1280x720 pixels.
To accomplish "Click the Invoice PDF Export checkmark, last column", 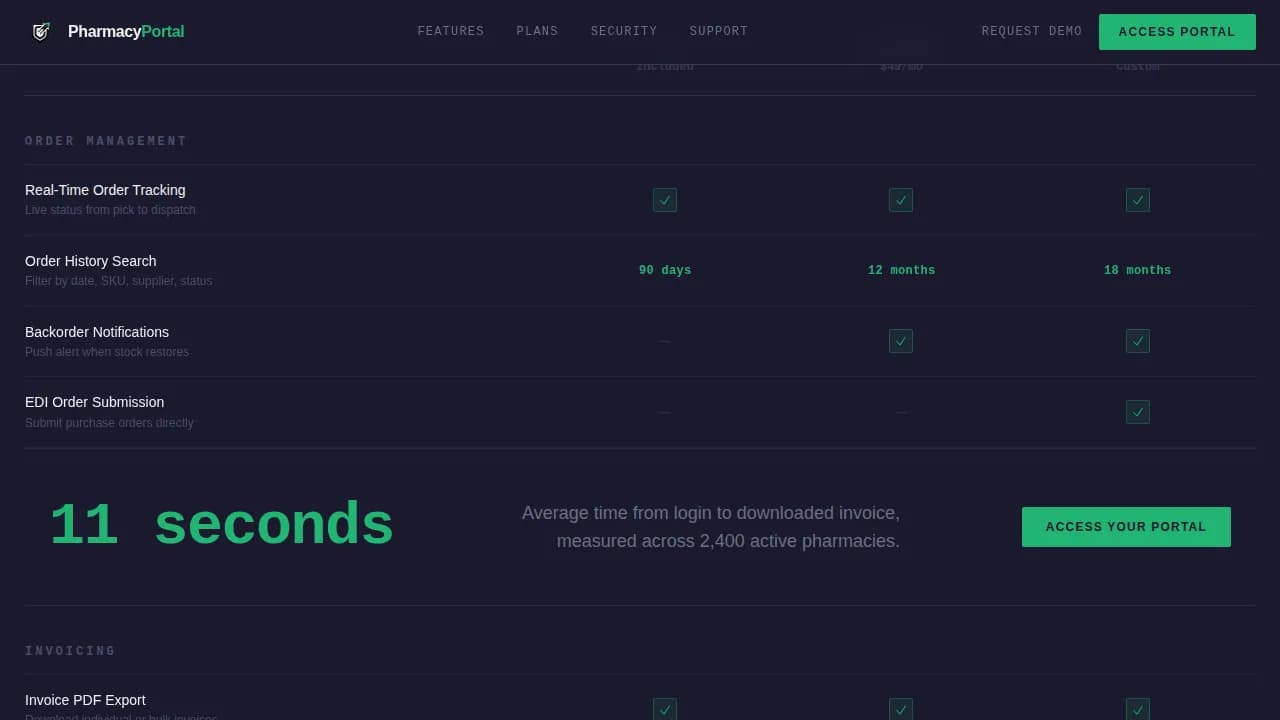I will click(1137, 710).
